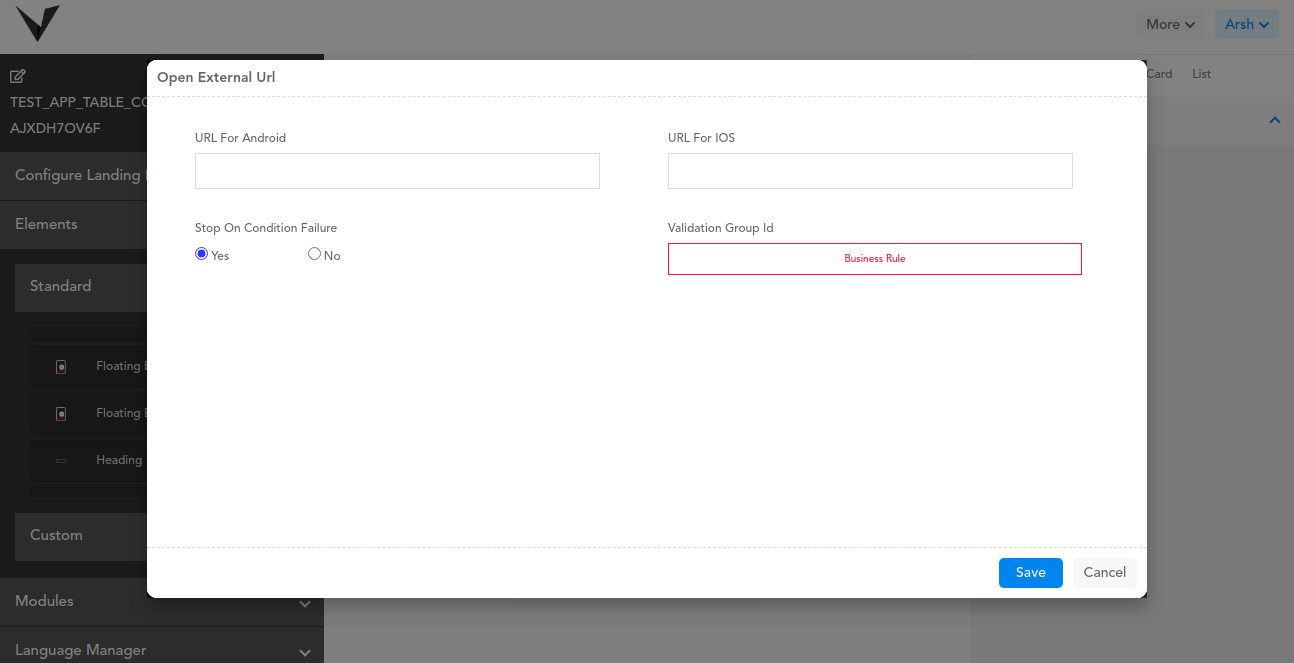Click the V logo in the header
Viewport: 1294px width, 663px height.
pos(37,23)
